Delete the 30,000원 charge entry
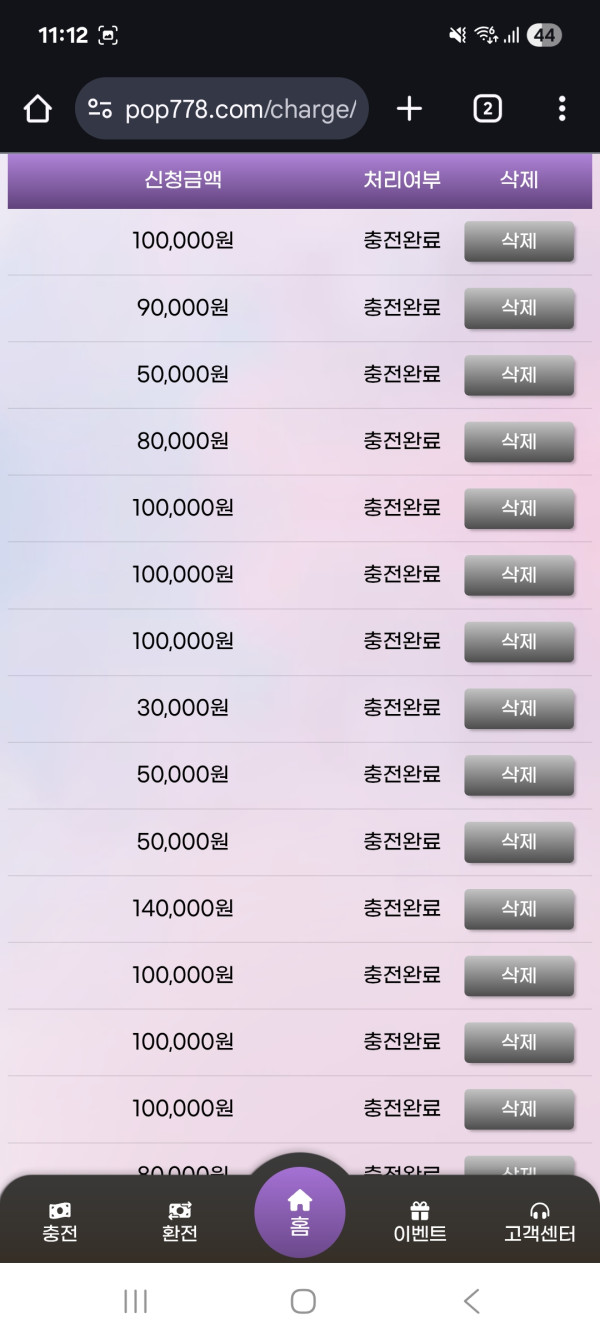 [x=519, y=708]
